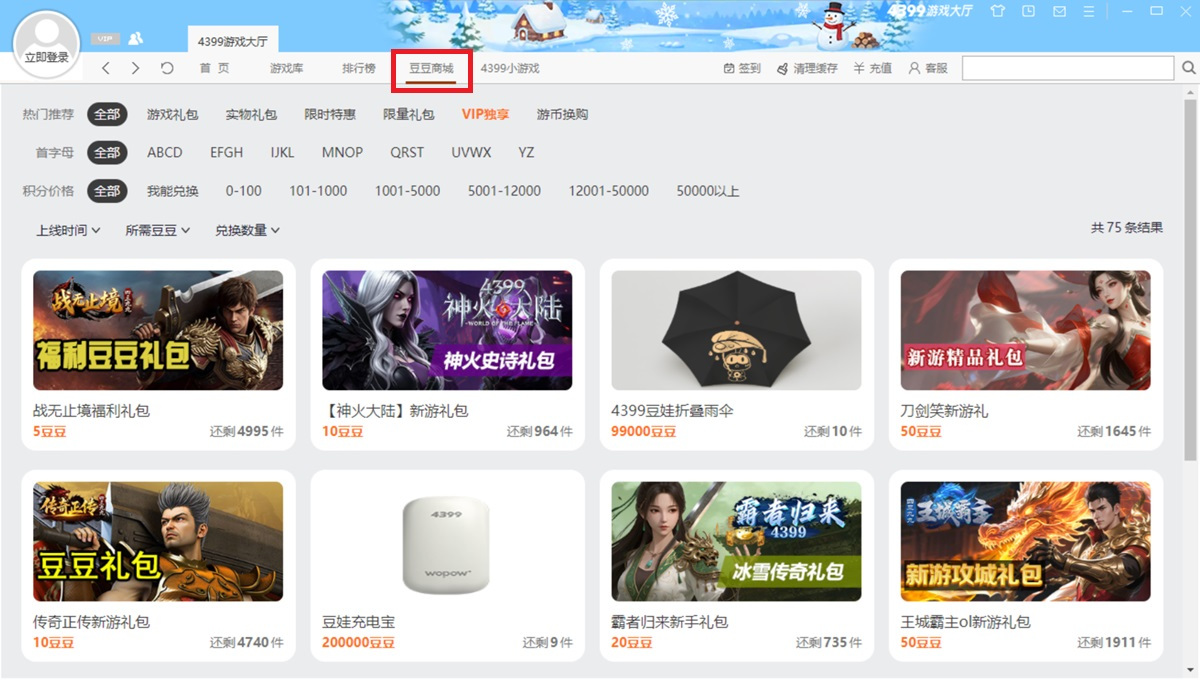Viewport: 1200px width, 680px height.
Task: Click the 签到 check-in button
Action: [741, 68]
